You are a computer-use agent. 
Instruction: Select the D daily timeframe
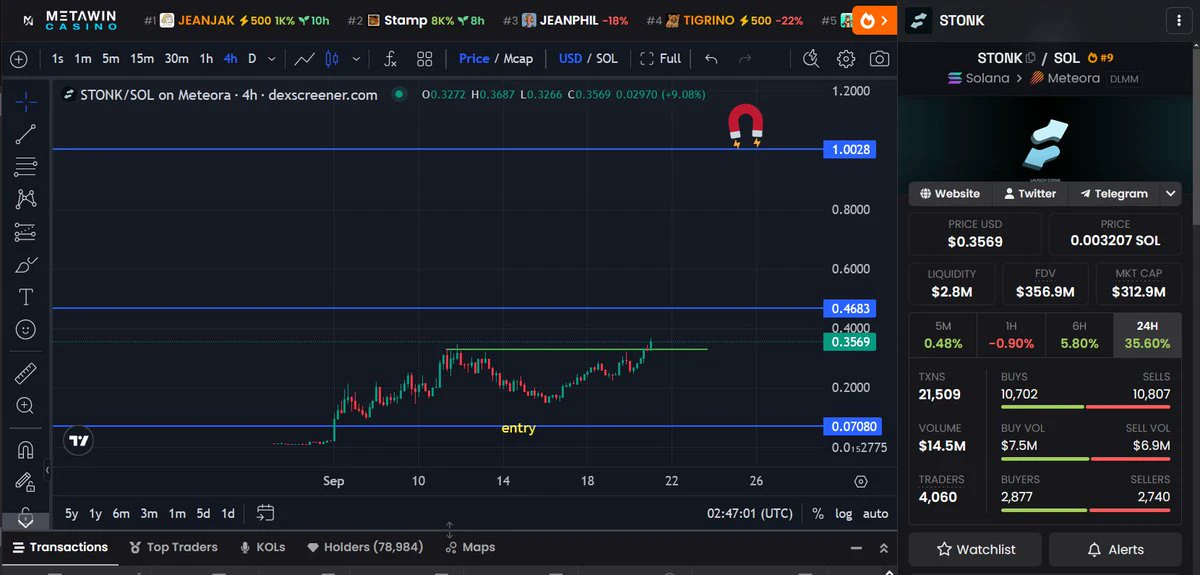pos(252,59)
